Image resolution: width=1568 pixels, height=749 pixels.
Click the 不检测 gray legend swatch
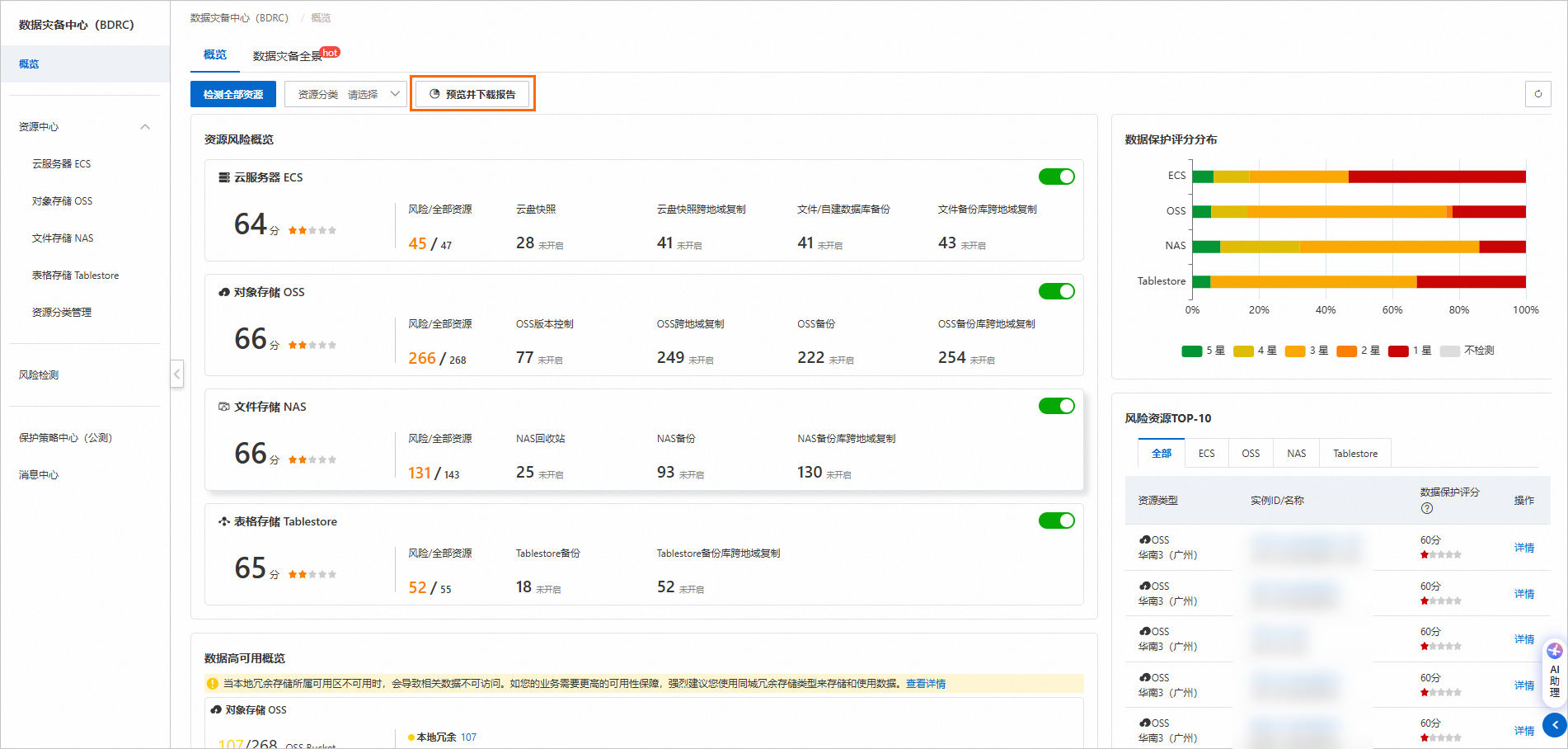pos(1450,351)
